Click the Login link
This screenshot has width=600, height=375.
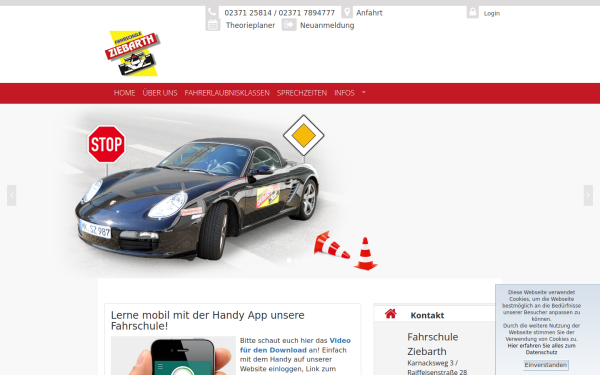tap(492, 13)
